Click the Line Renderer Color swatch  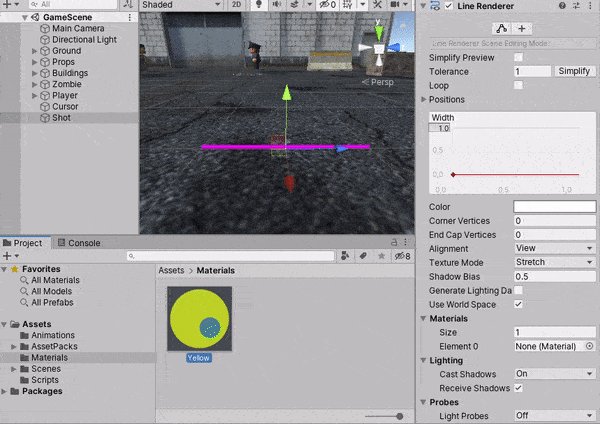click(x=555, y=207)
